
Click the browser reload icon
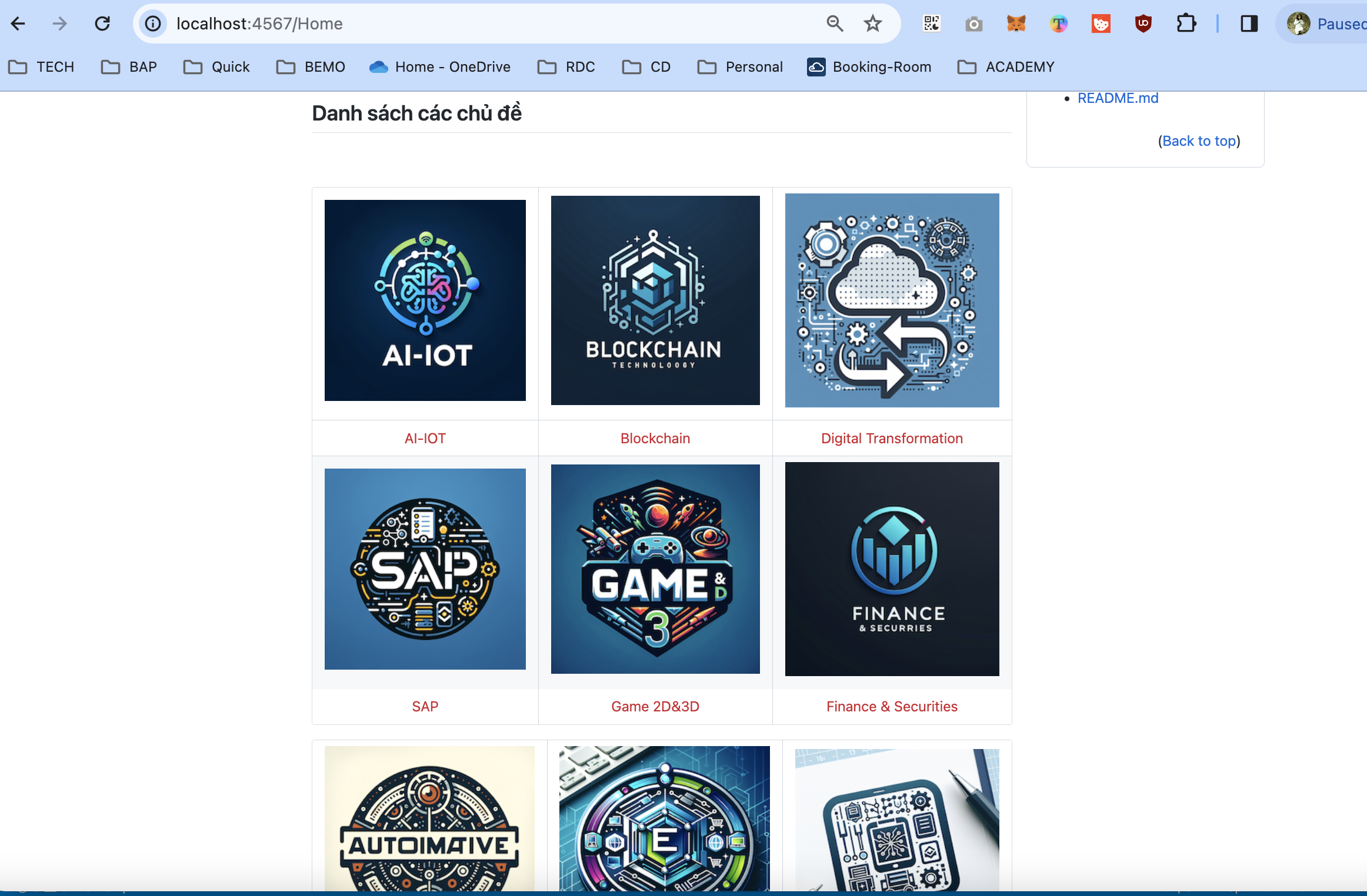[102, 24]
